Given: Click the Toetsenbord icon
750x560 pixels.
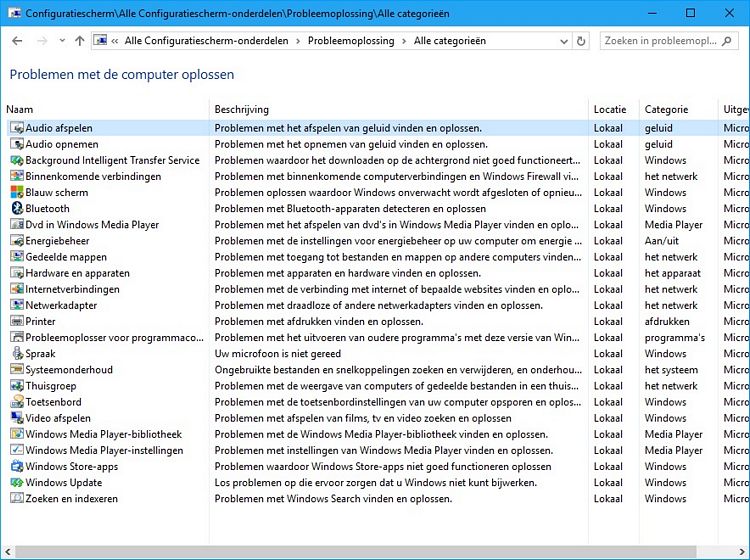Looking at the screenshot, I should click(x=17, y=402).
